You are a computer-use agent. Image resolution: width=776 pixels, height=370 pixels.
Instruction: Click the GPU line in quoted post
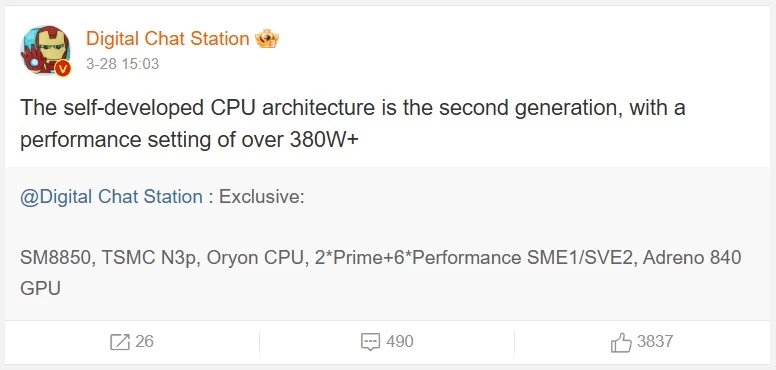click(x=41, y=288)
